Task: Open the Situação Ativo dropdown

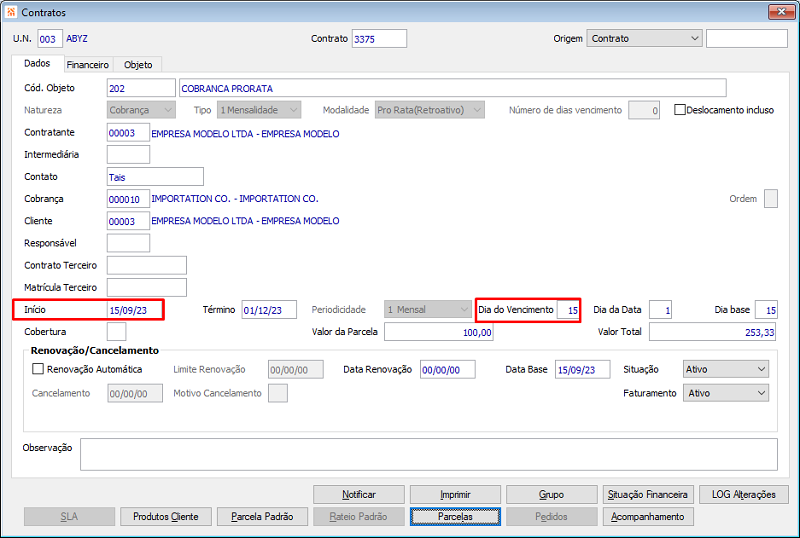Action: click(x=726, y=369)
